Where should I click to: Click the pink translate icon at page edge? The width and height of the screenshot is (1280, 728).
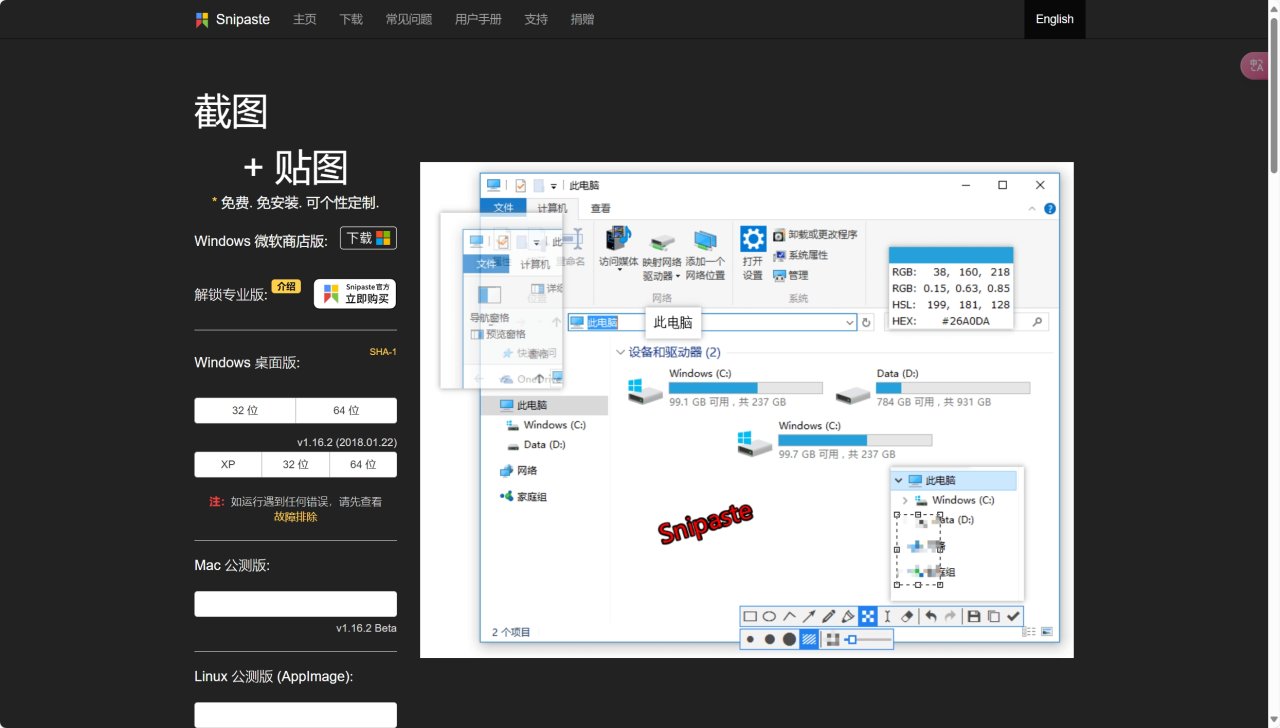tap(1257, 66)
